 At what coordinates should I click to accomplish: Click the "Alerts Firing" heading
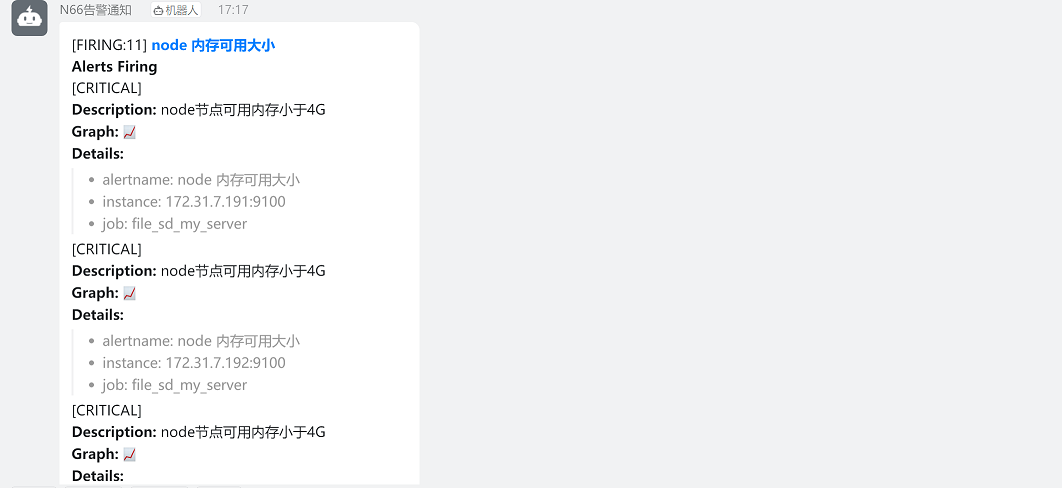pos(114,67)
